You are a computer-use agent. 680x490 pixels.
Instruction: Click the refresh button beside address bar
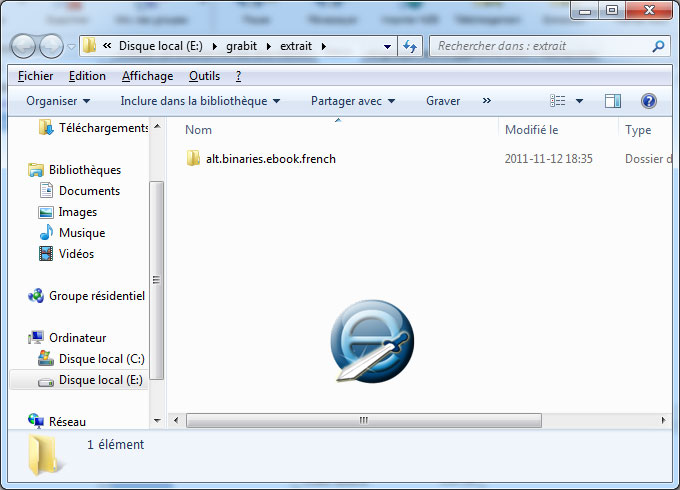click(x=410, y=46)
